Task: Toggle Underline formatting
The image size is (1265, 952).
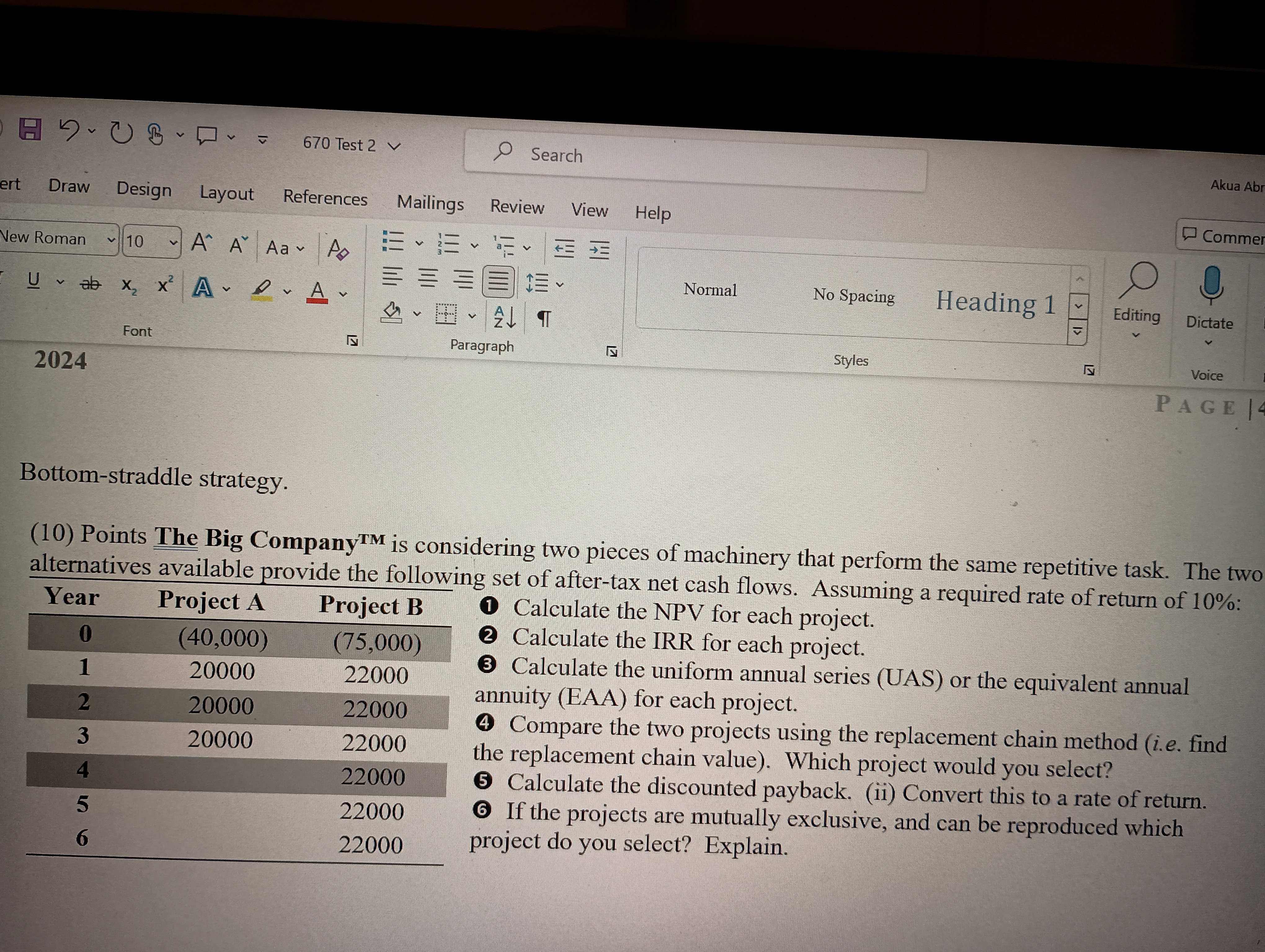Action: click(34, 280)
